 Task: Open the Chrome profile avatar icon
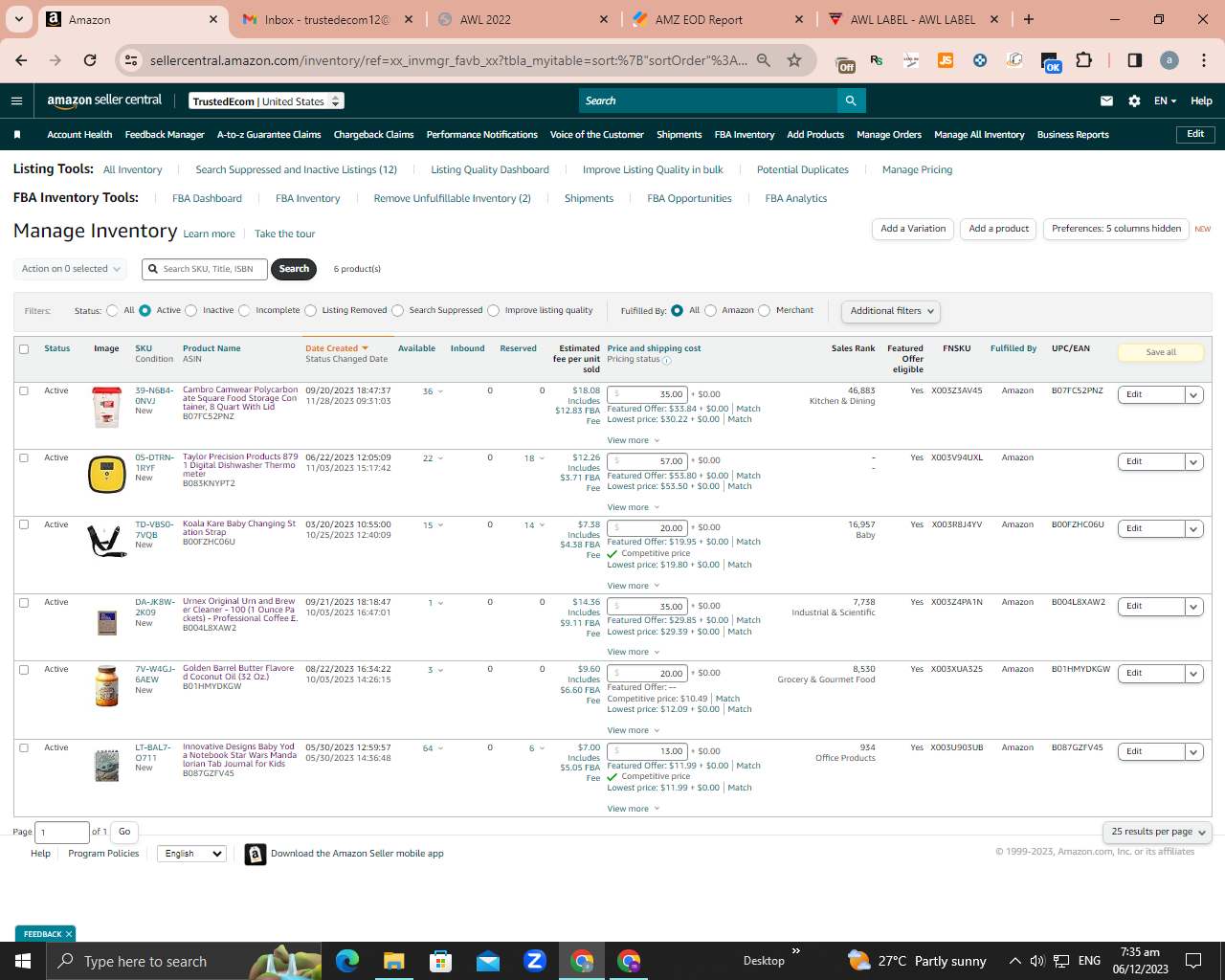tap(1169, 60)
